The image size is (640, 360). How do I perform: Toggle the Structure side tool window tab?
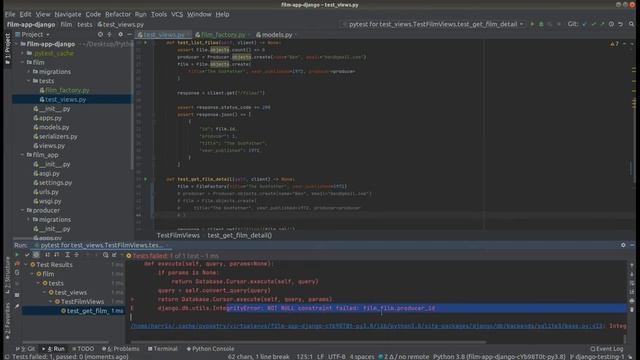pyautogui.click(x=7, y=275)
